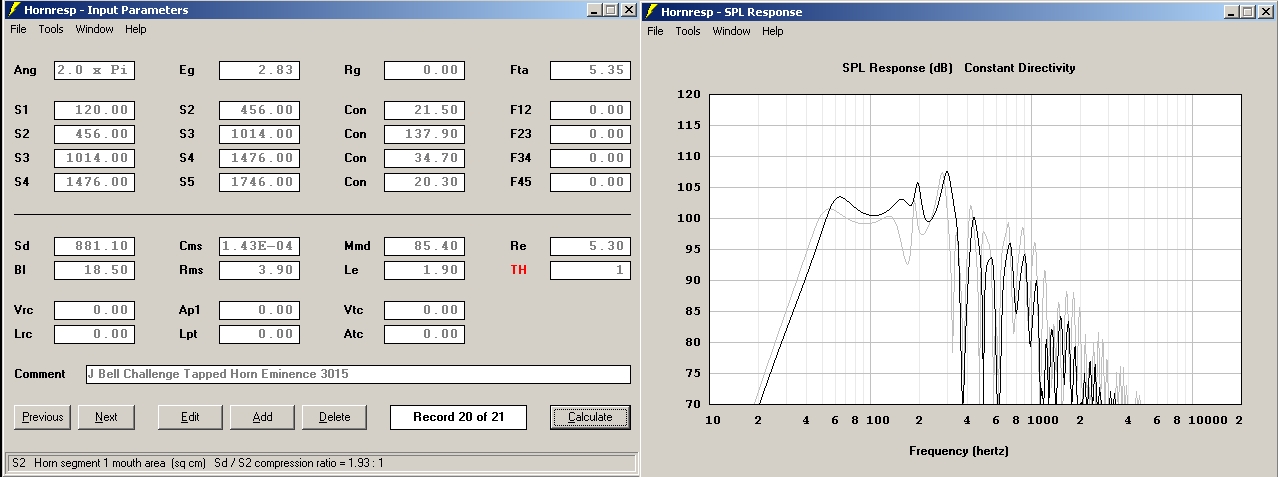Maximize the SPL Response window
Screen dimensions: 1278x477
click(x=1248, y=11)
